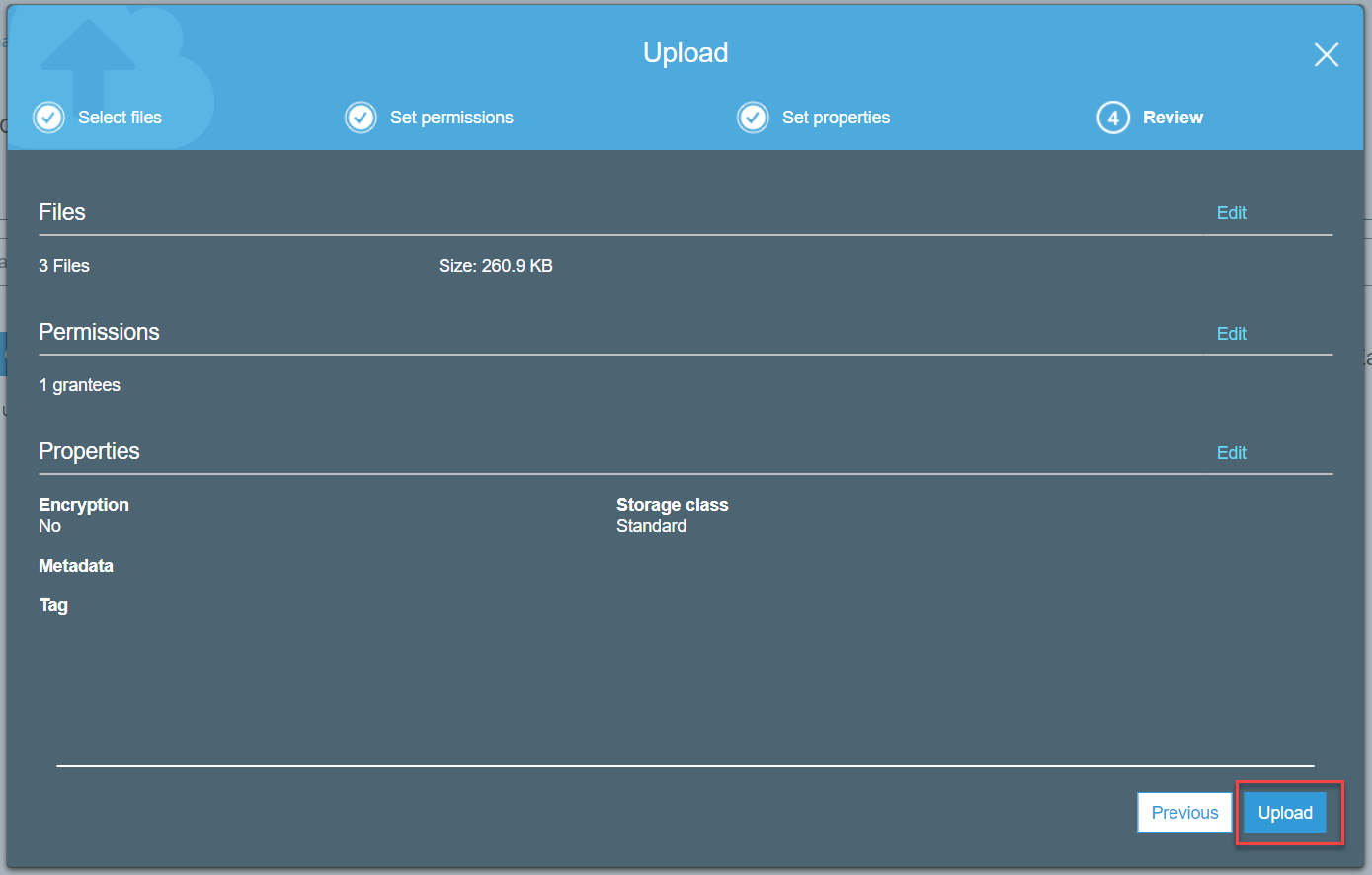Click the '1 grantees' text

[80, 385]
